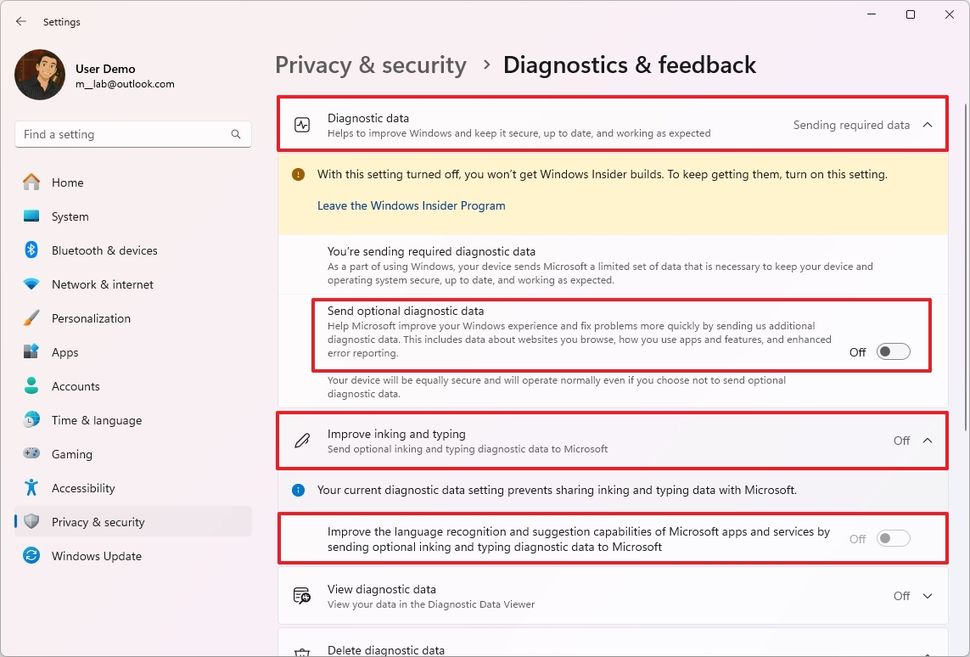
Task: Click the back arrow in Settings
Action: point(22,21)
